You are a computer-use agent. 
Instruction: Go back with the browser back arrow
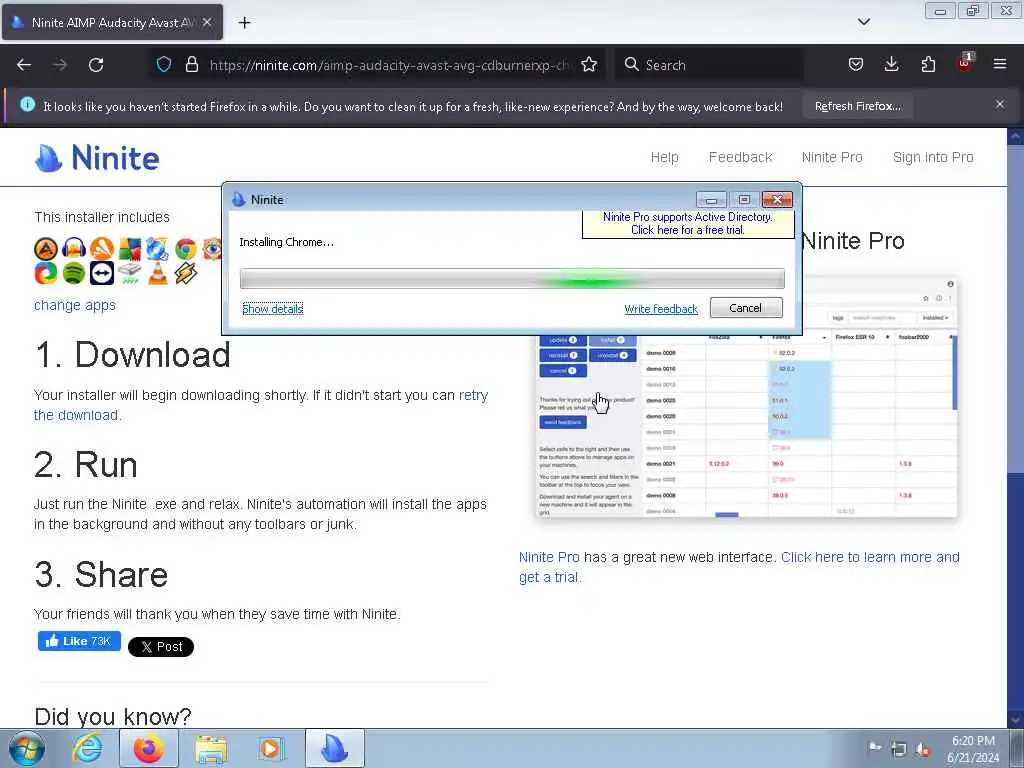(x=24, y=65)
